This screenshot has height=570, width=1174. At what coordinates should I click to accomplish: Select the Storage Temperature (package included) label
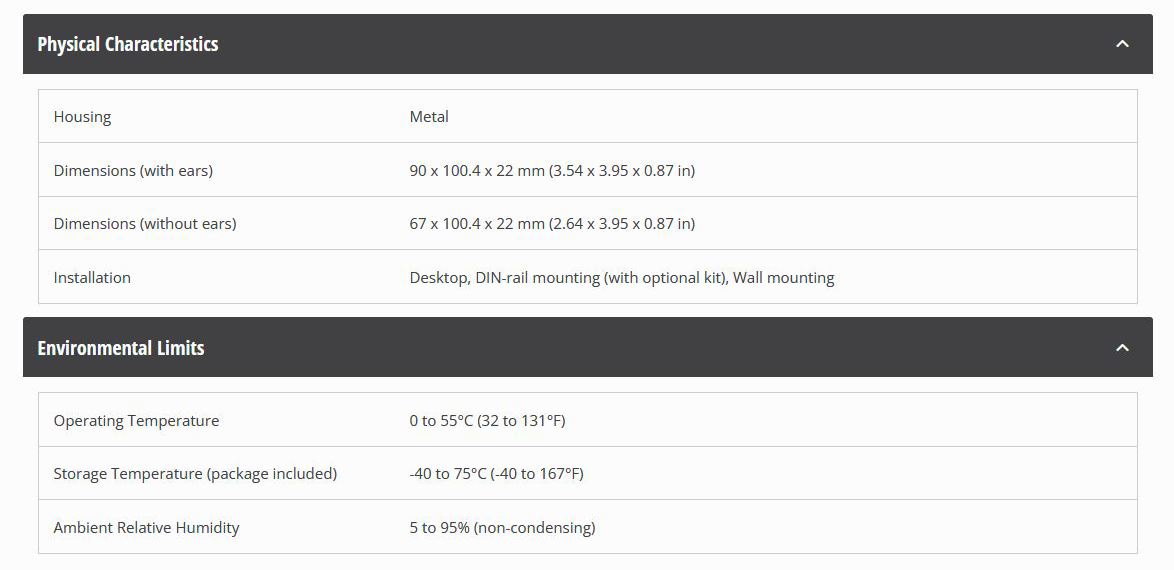click(x=195, y=474)
